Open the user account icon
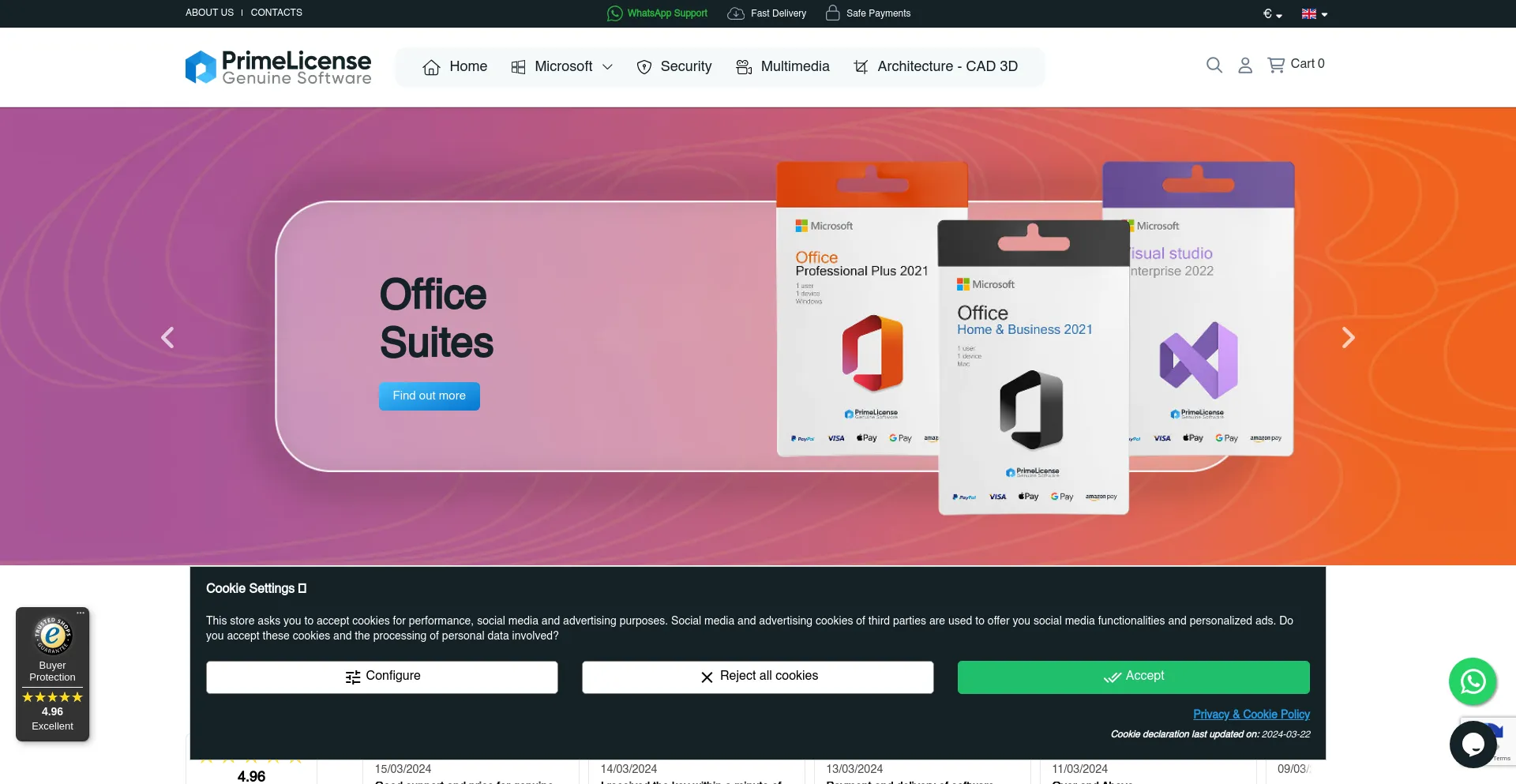This screenshot has width=1516, height=784. [1244, 66]
